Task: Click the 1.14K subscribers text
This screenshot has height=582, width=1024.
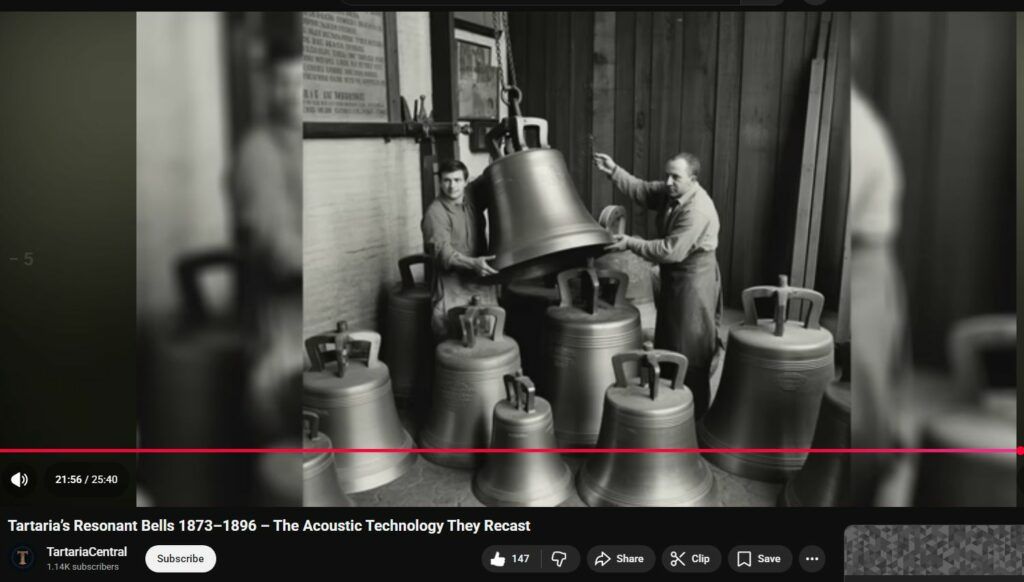Action: (x=82, y=567)
